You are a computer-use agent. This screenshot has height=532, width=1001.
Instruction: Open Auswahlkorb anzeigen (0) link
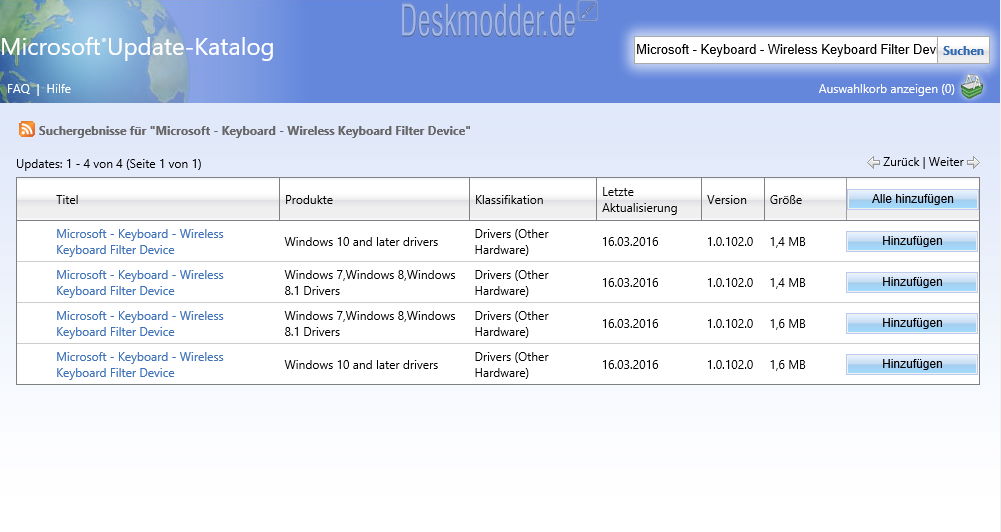886,89
